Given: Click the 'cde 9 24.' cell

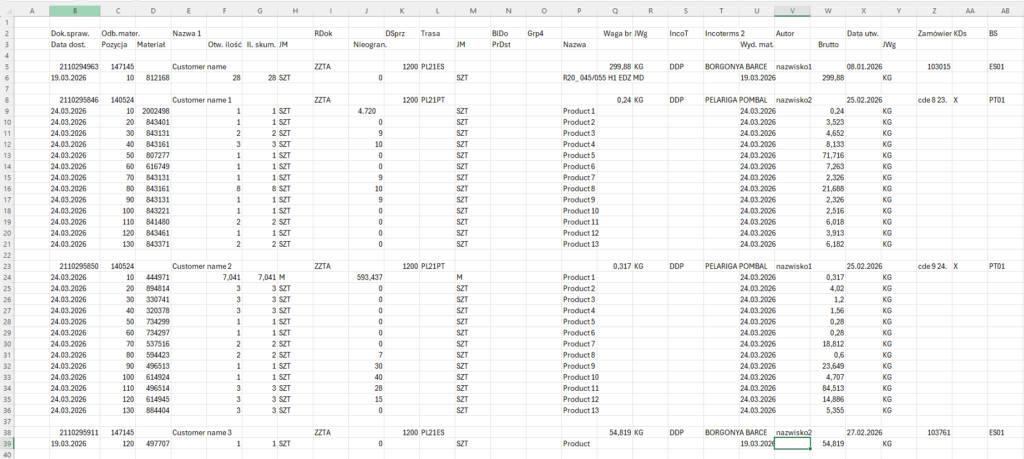Looking at the screenshot, I should click(934, 266).
